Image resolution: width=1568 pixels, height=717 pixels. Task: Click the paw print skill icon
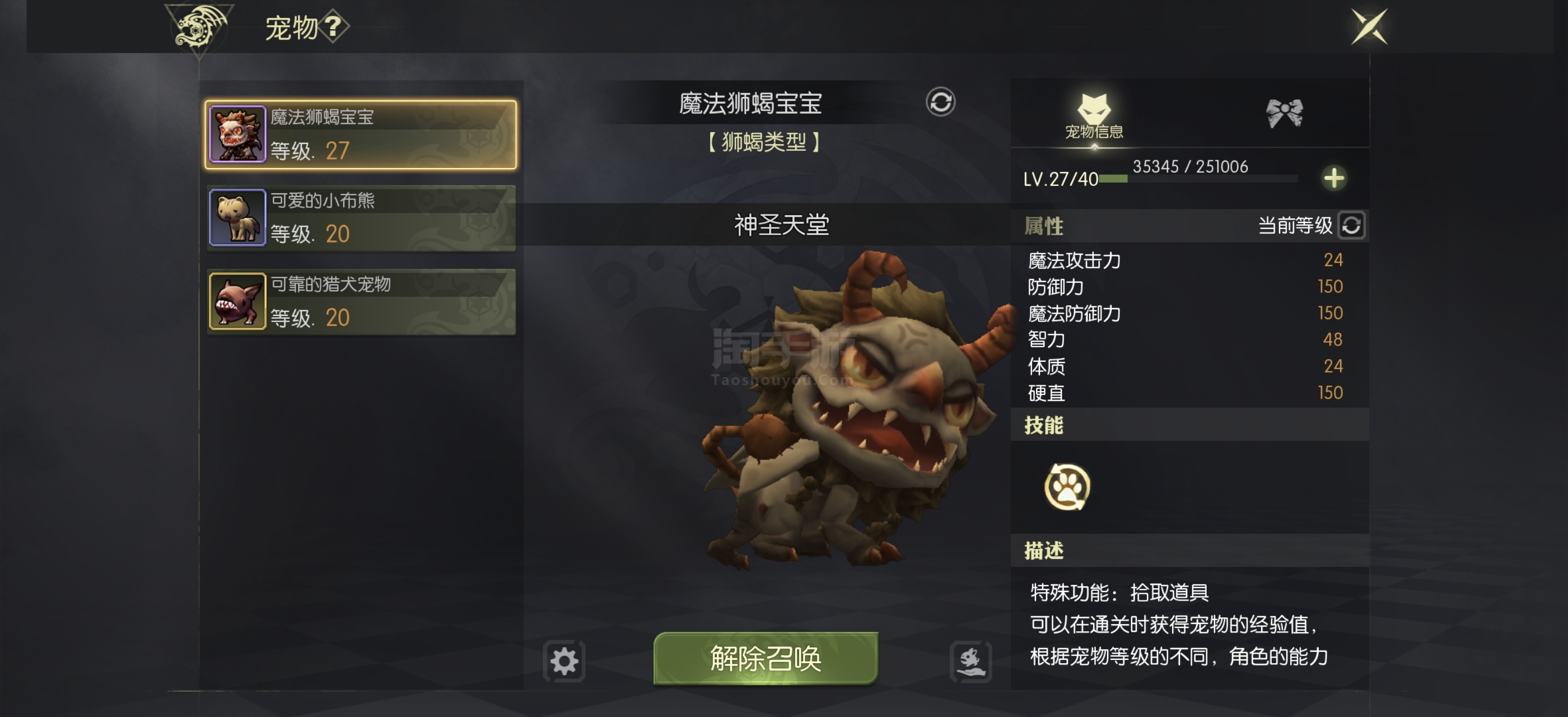[1066, 487]
